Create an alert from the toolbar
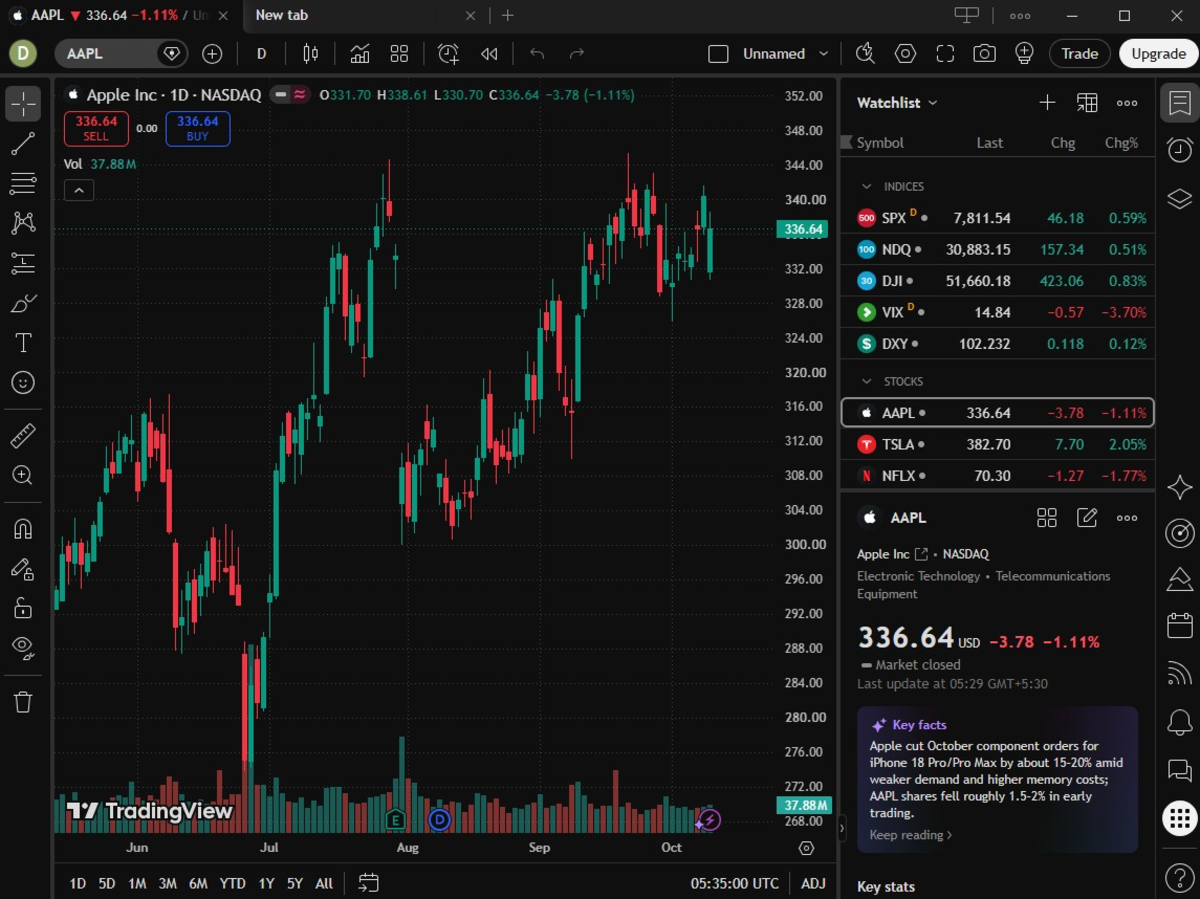 click(448, 54)
